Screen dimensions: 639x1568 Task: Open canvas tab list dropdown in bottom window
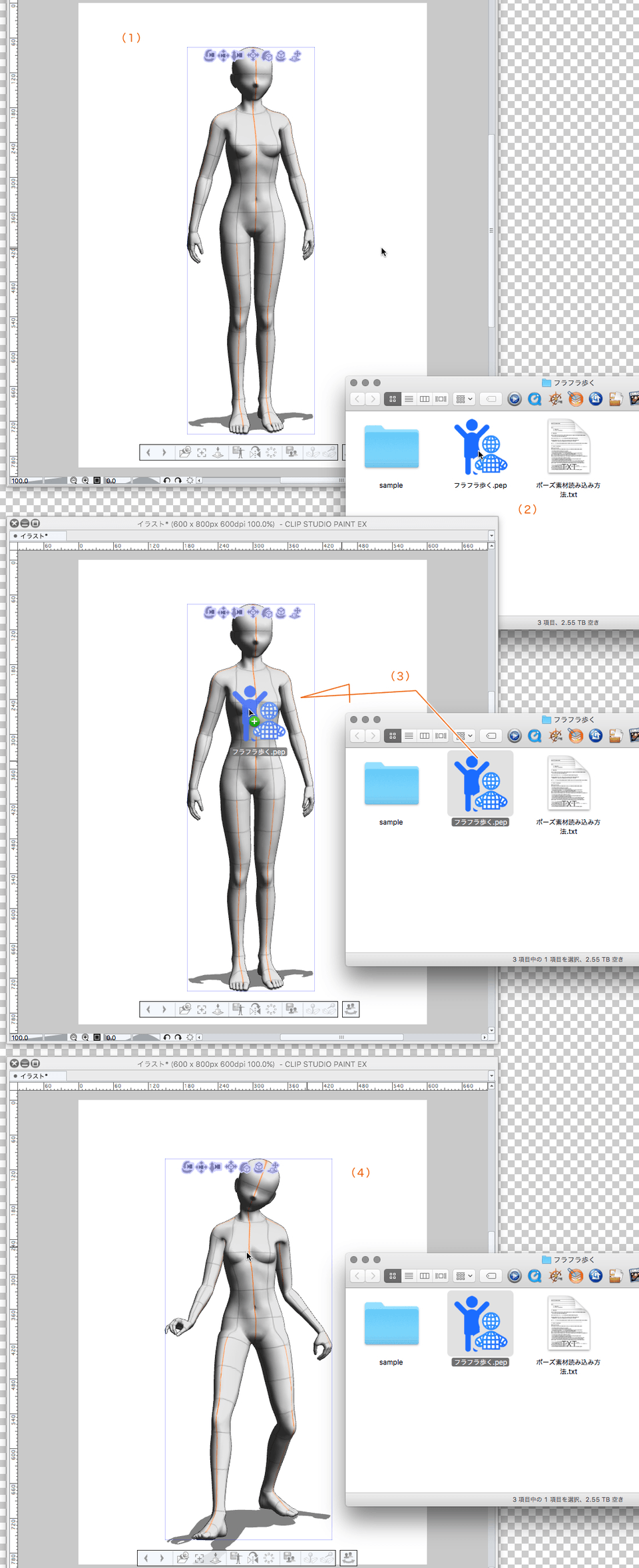[x=491, y=1076]
